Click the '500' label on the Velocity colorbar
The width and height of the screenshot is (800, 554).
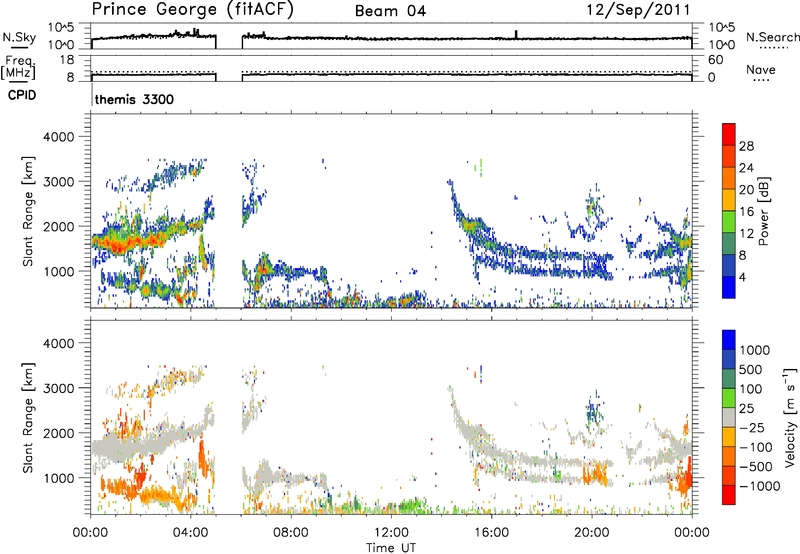tap(751, 370)
